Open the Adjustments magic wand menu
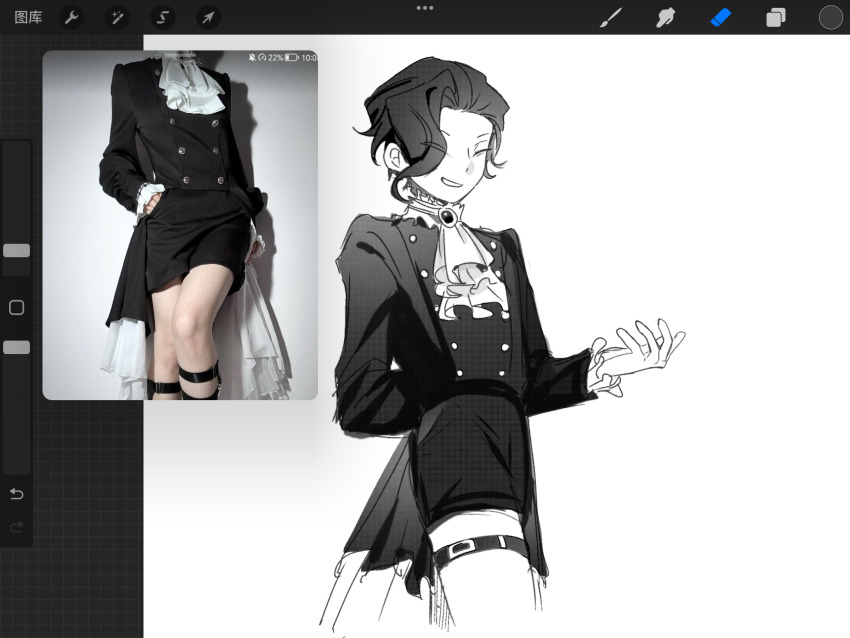850x638 pixels. 117,17
